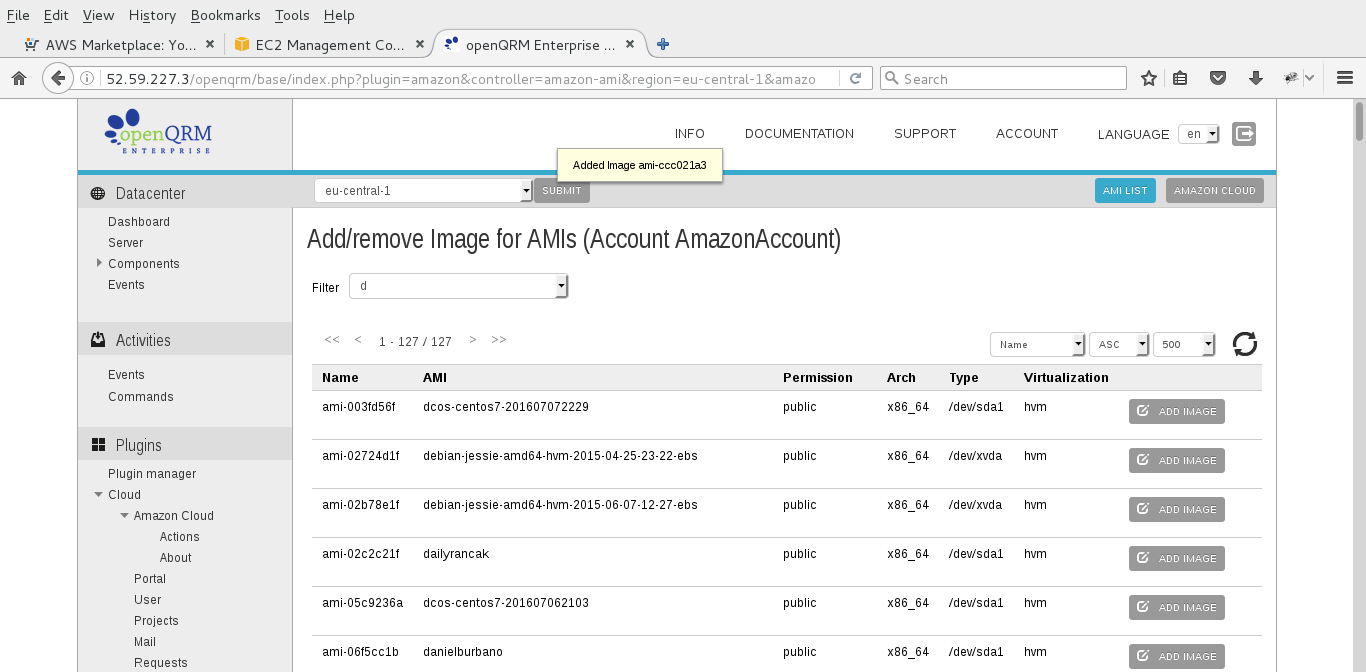Click the Pocket save icon
The width and height of the screenshot is (1366, 672).
[x=1218, y=78]
